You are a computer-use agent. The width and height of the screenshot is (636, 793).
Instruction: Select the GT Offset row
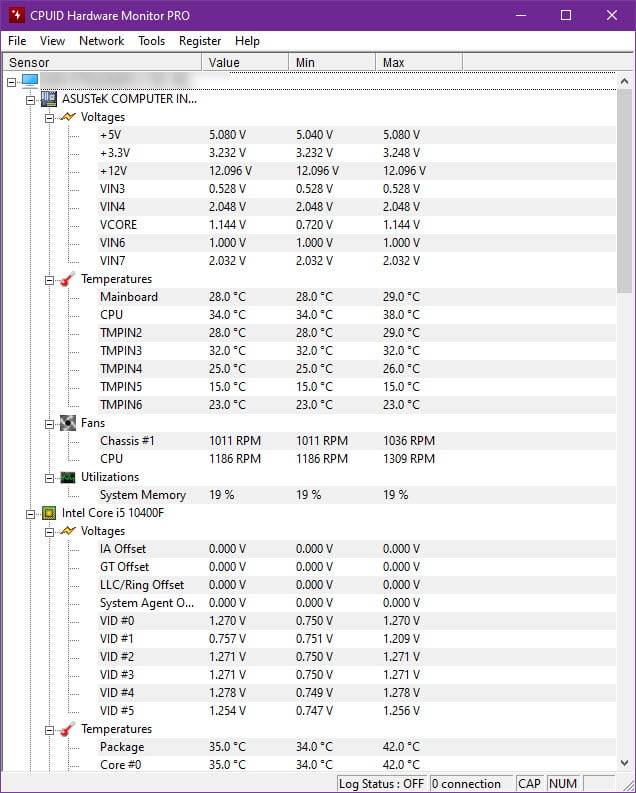(x=357, y=567)
